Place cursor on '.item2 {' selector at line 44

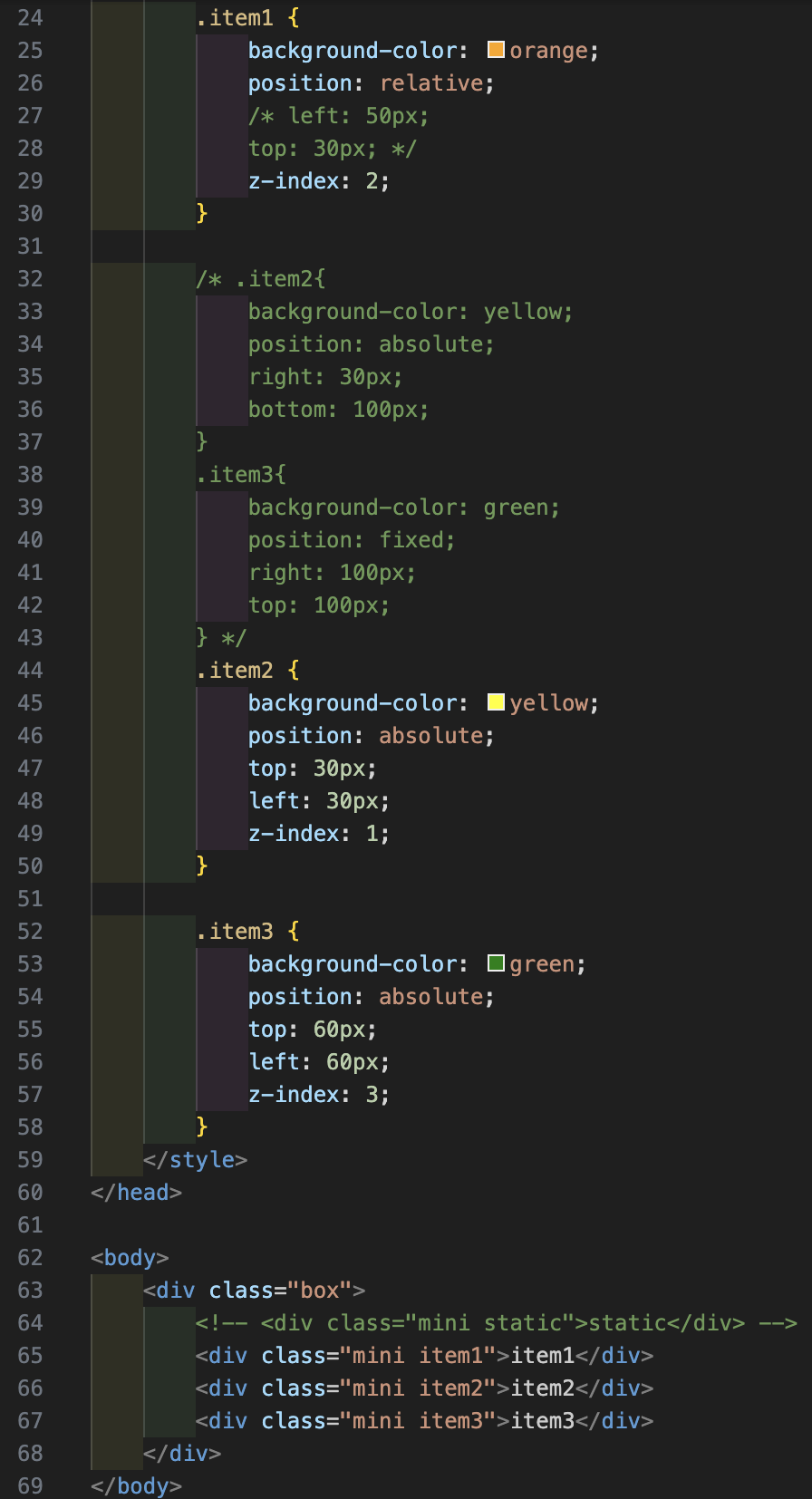pyautogui.click(x=247, y=670)
